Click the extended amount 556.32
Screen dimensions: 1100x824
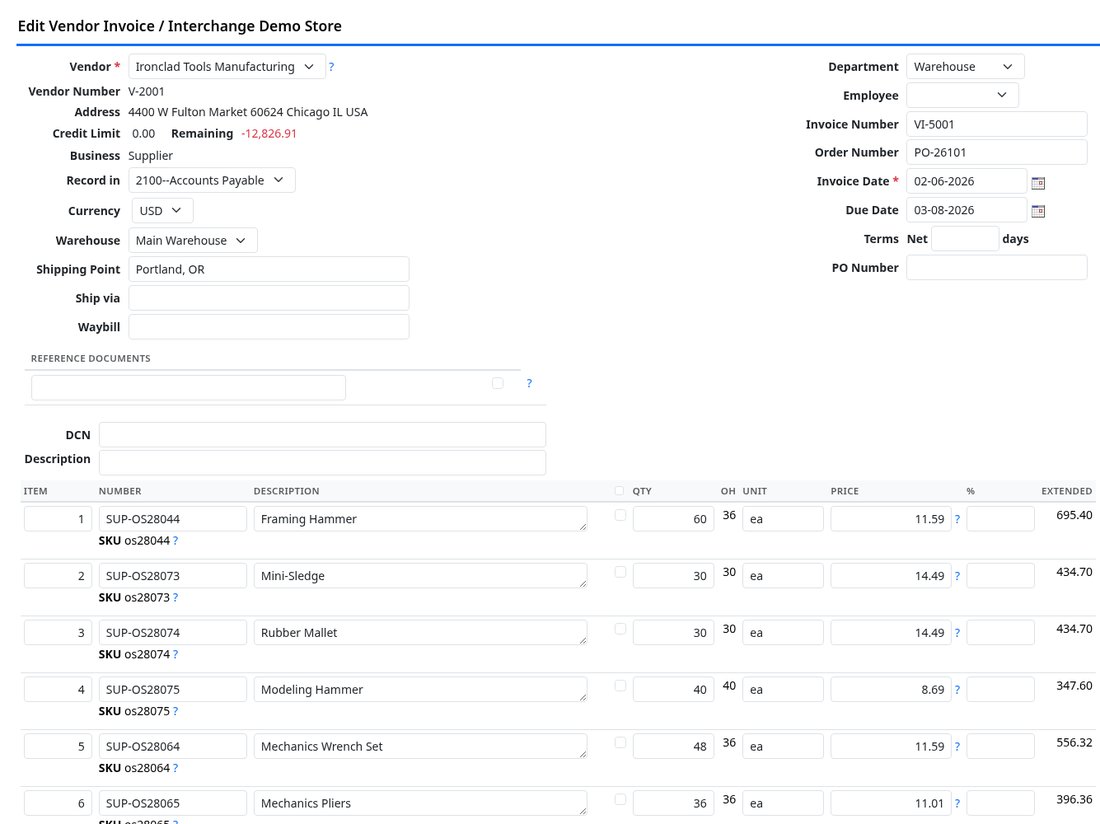[1074, 742]
